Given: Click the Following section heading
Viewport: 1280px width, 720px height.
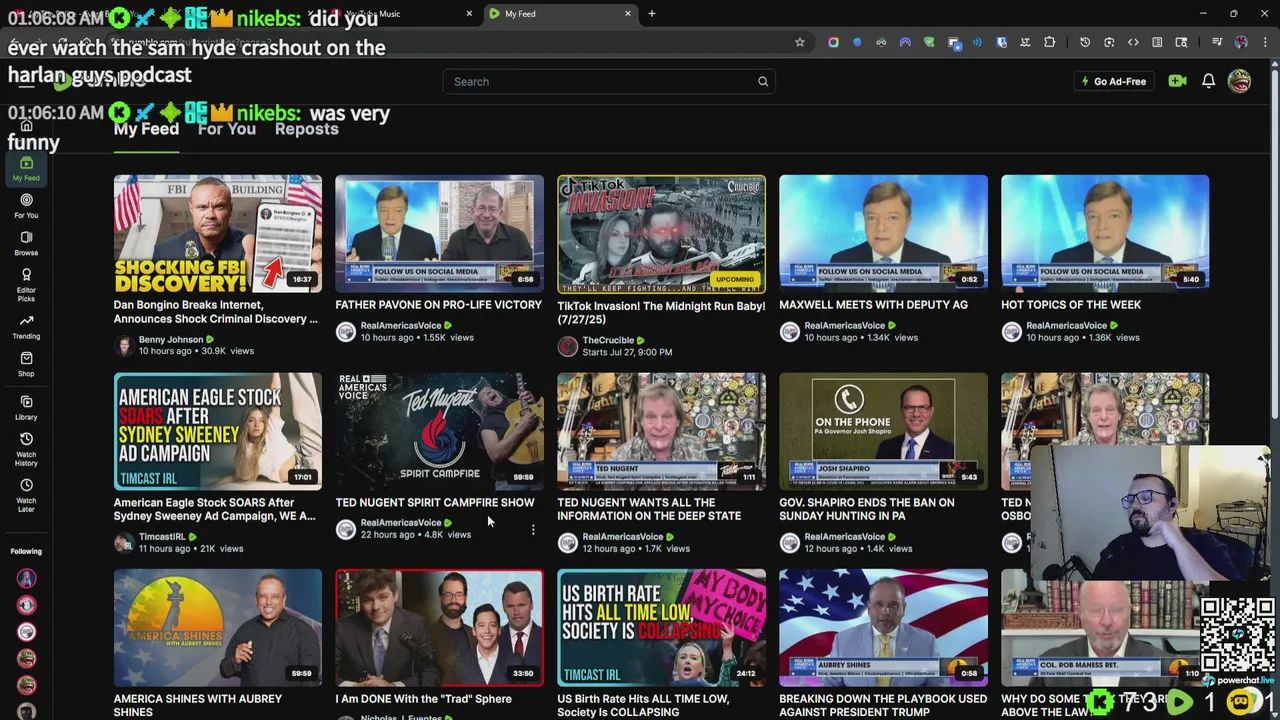Looking at the screenshot, I should coord(26,551).
